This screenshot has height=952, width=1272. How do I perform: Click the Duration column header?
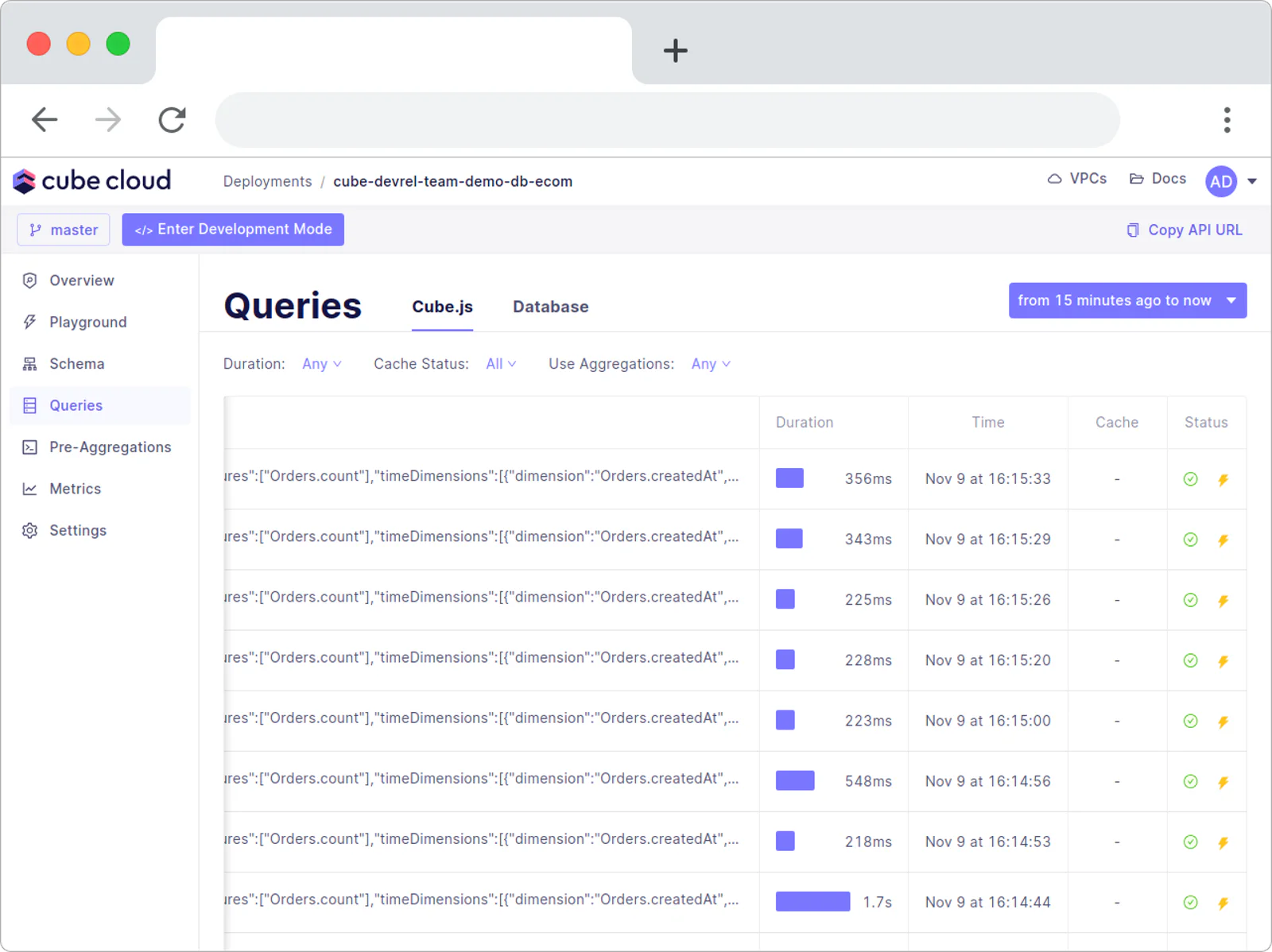click(805, 423)
